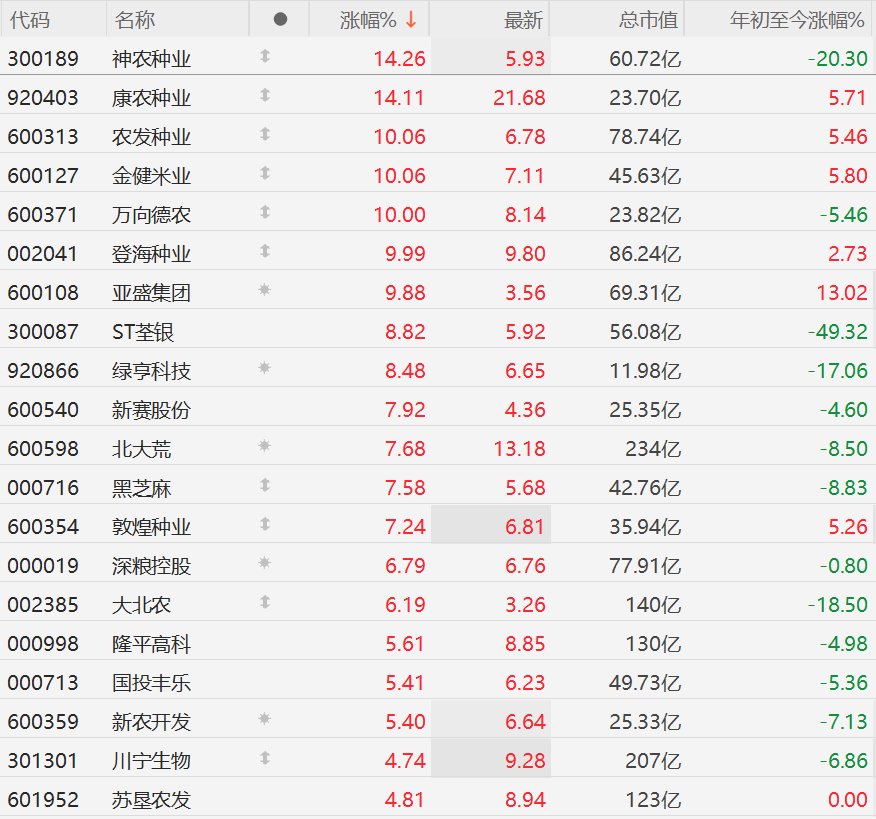Sort by the 最新 column header

(x=523, y=20)
